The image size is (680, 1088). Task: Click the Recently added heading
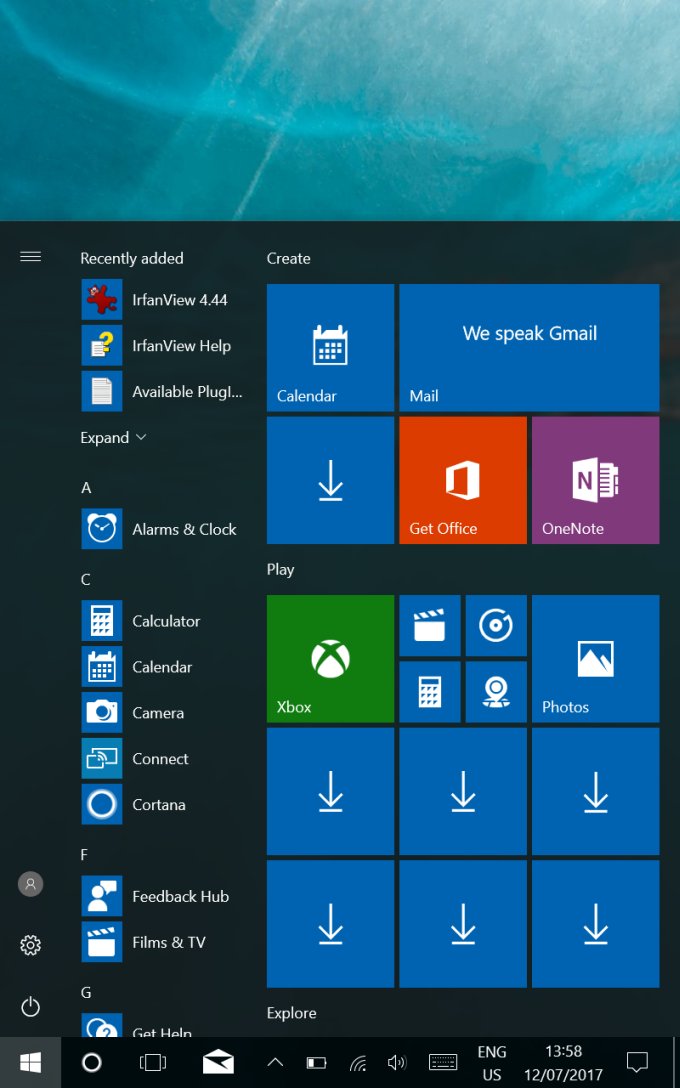tap(132, 259)
